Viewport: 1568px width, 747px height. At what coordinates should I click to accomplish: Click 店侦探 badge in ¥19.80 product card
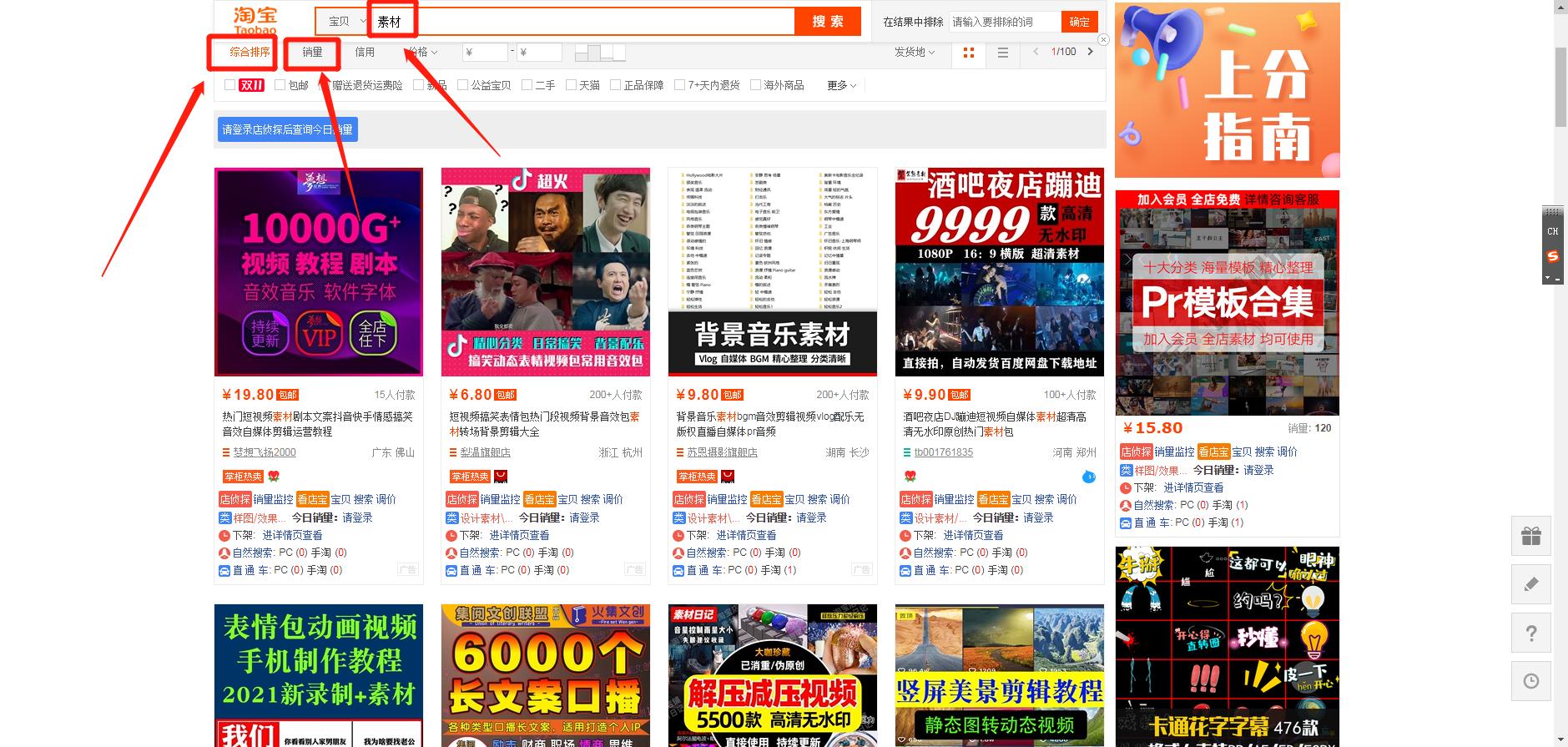(x=235, y=499)
